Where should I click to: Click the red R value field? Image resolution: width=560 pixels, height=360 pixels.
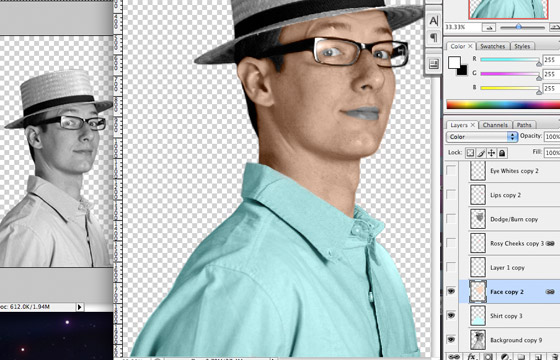pos(551,60)
